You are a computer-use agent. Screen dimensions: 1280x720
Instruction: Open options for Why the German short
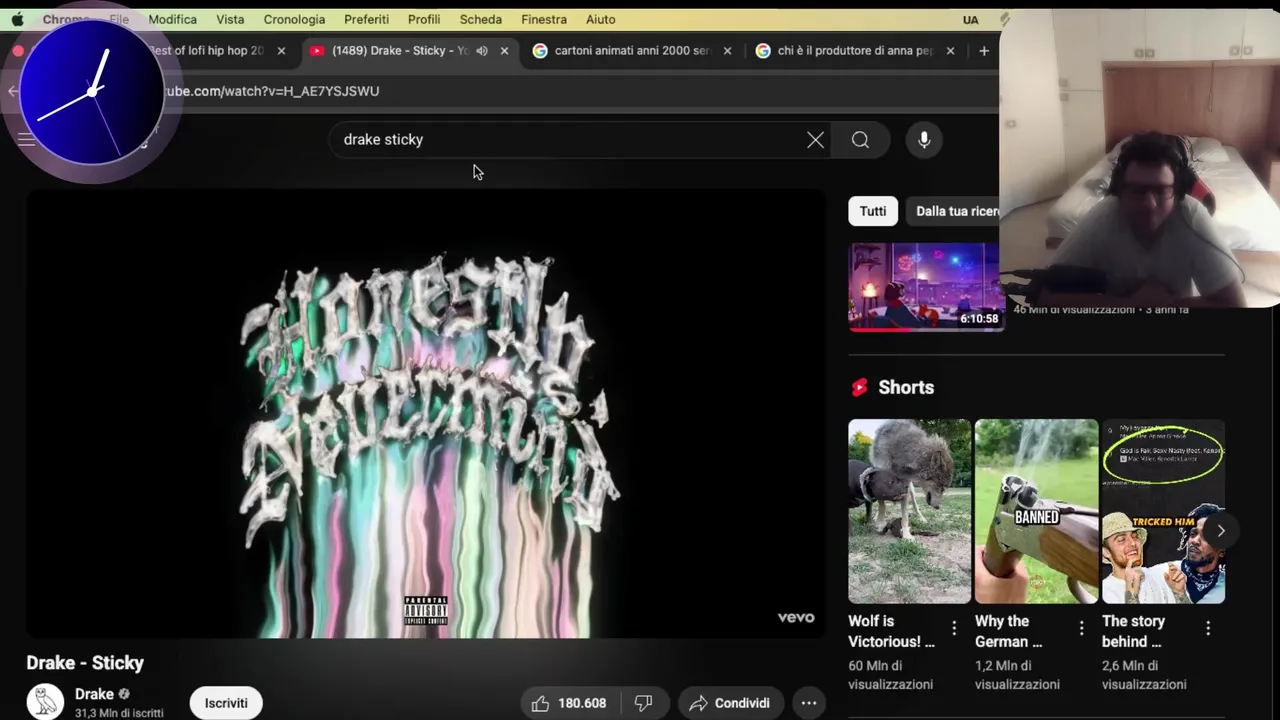[1081, 628]
